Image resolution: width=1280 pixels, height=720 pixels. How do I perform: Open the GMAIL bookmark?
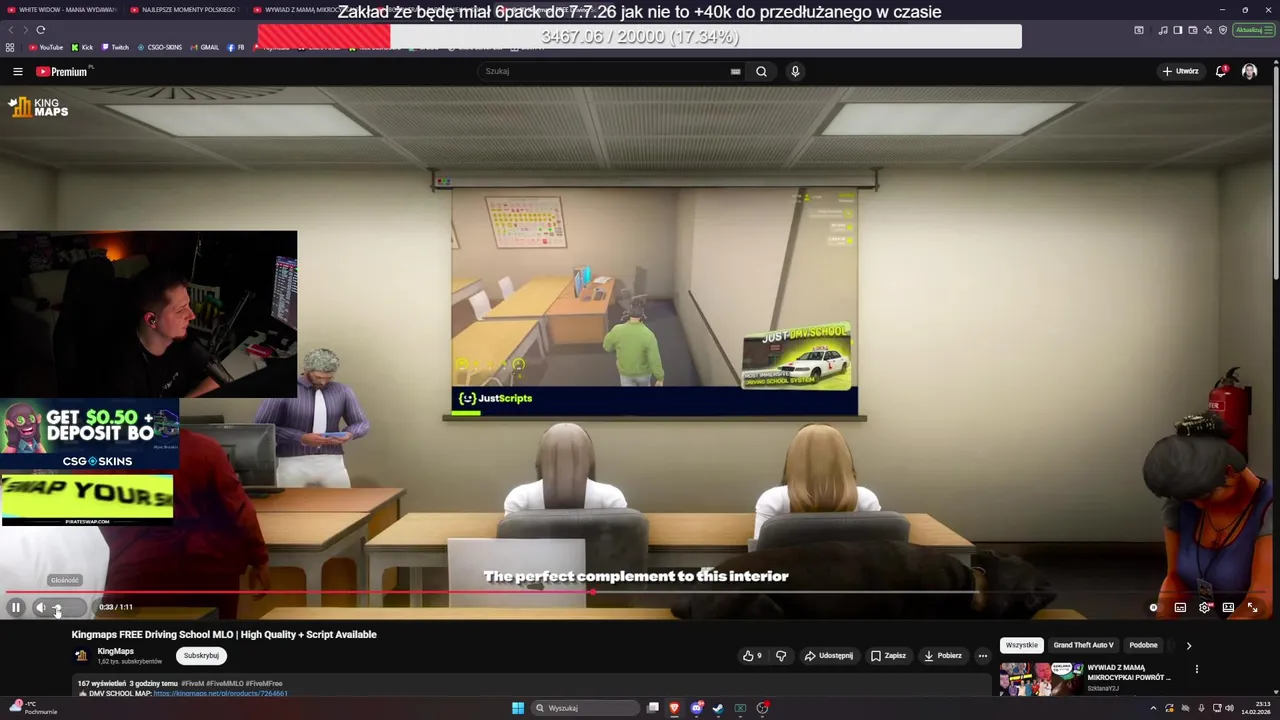point(204,47)
